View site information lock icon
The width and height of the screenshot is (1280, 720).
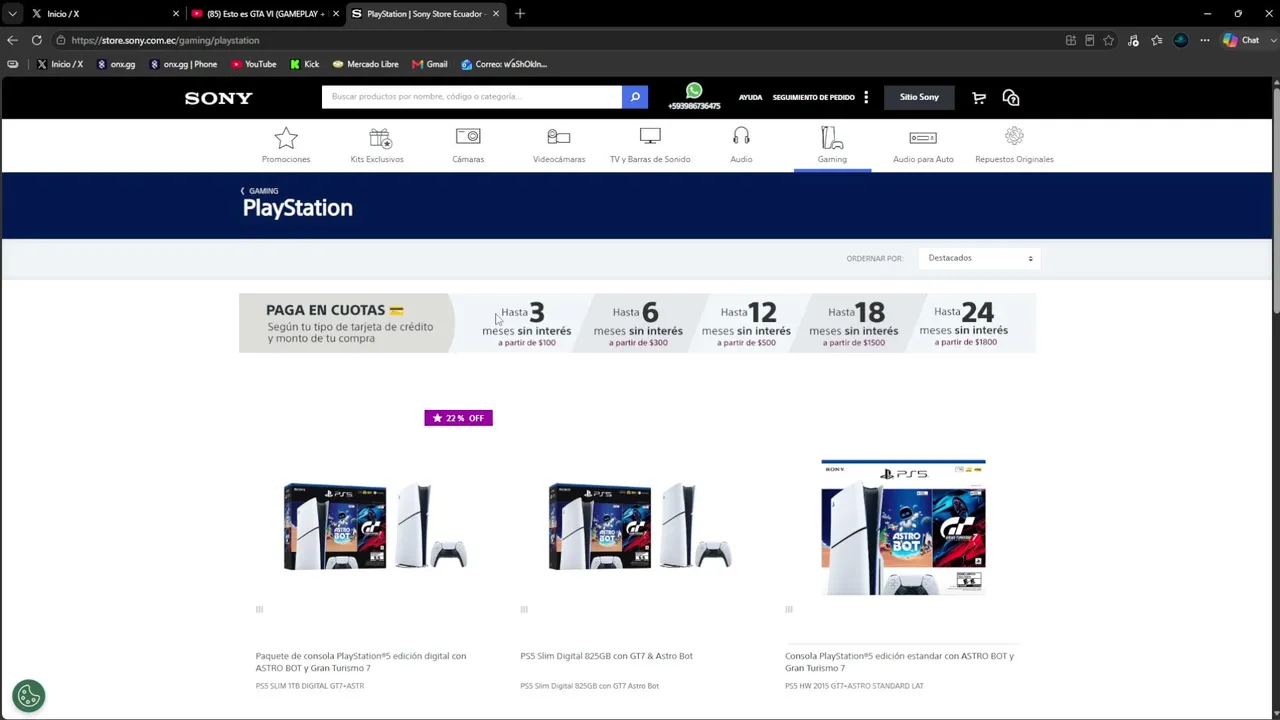tap(61, 40)
